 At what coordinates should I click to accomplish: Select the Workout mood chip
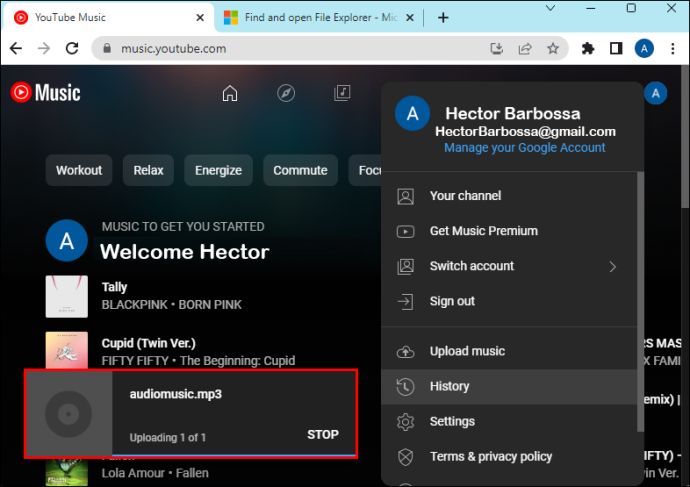click(79, 170)
